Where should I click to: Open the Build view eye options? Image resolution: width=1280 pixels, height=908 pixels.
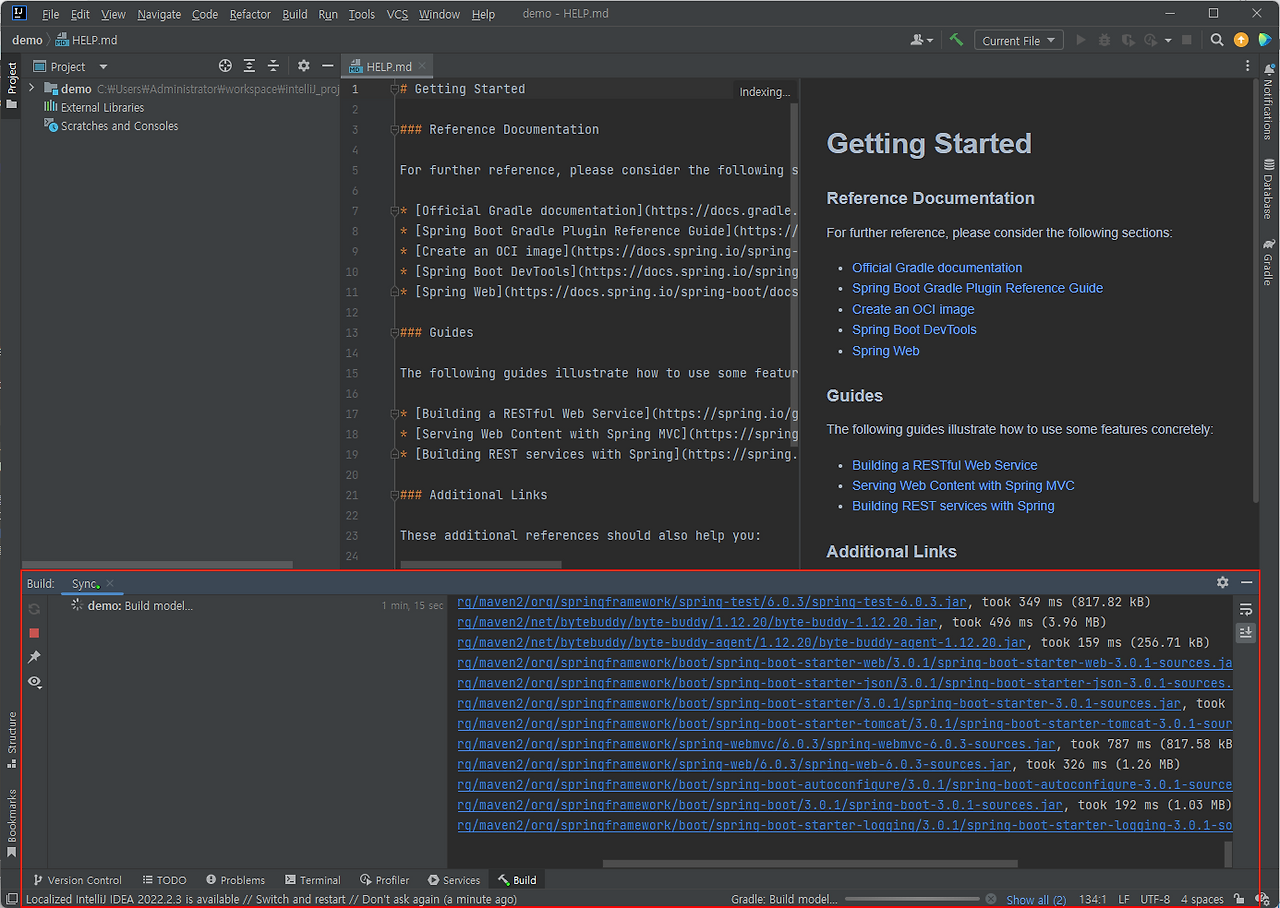[34, 682]
